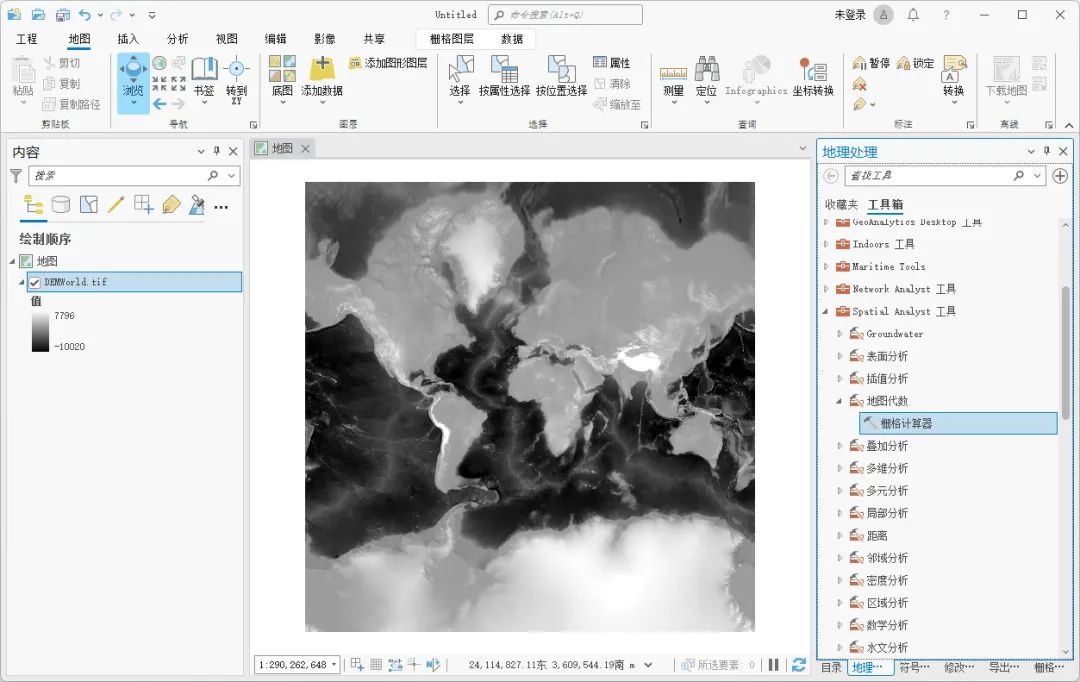Click the 粘贴 paste button
The width and height of the screenshot is (1080, 682).
(x=23, y=79)
